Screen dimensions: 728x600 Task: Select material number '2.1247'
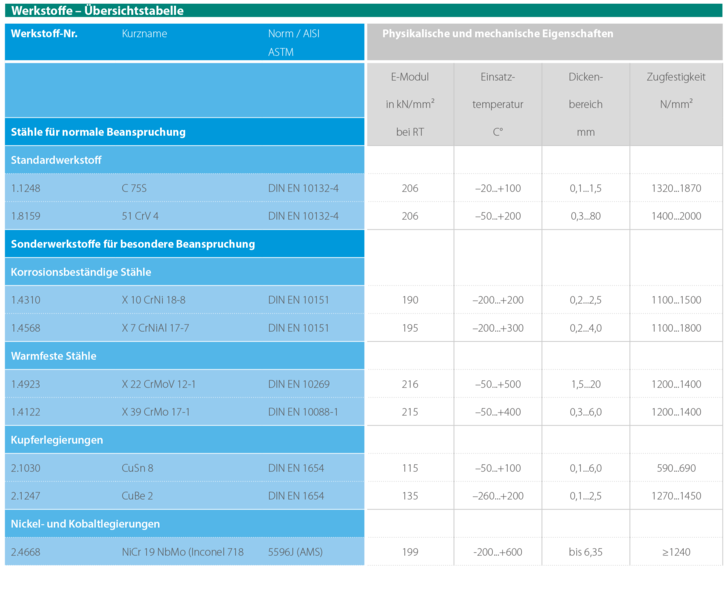tap(26, 496)
